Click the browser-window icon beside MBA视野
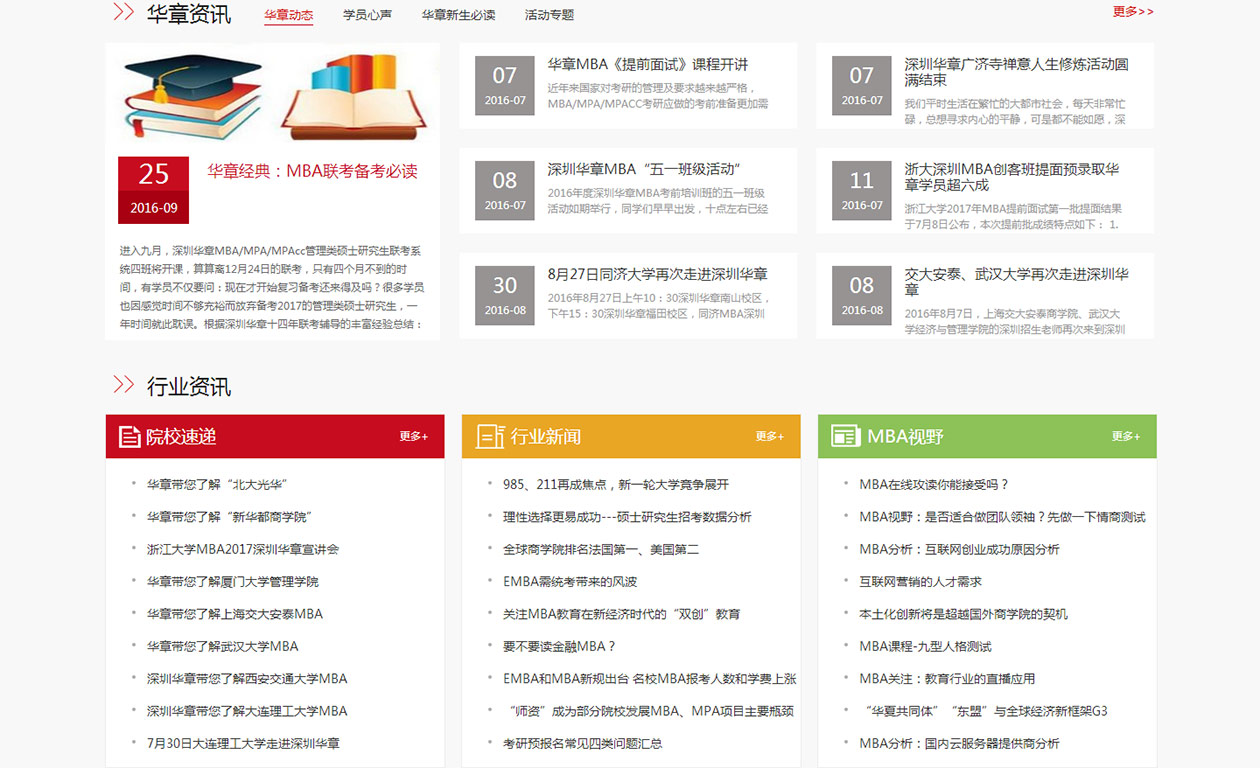This screenshot has height=768, width=1260. (846, 436)
